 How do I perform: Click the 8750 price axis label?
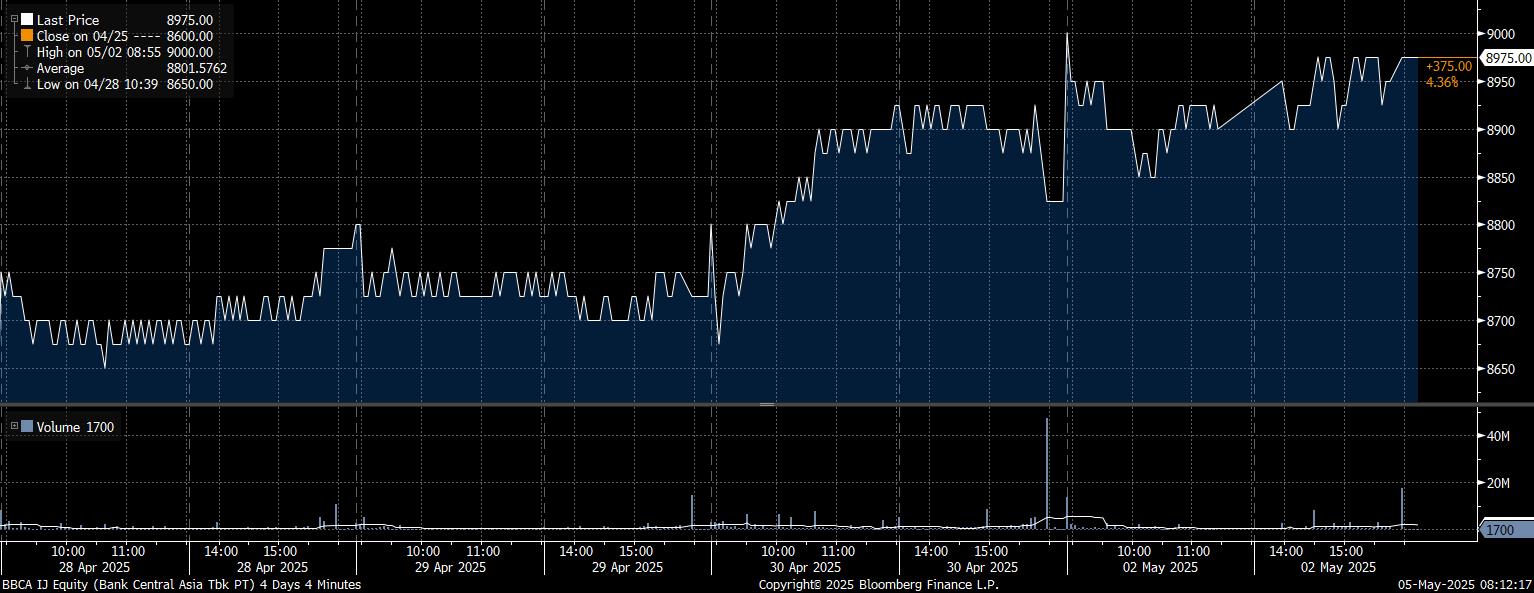1502,274
